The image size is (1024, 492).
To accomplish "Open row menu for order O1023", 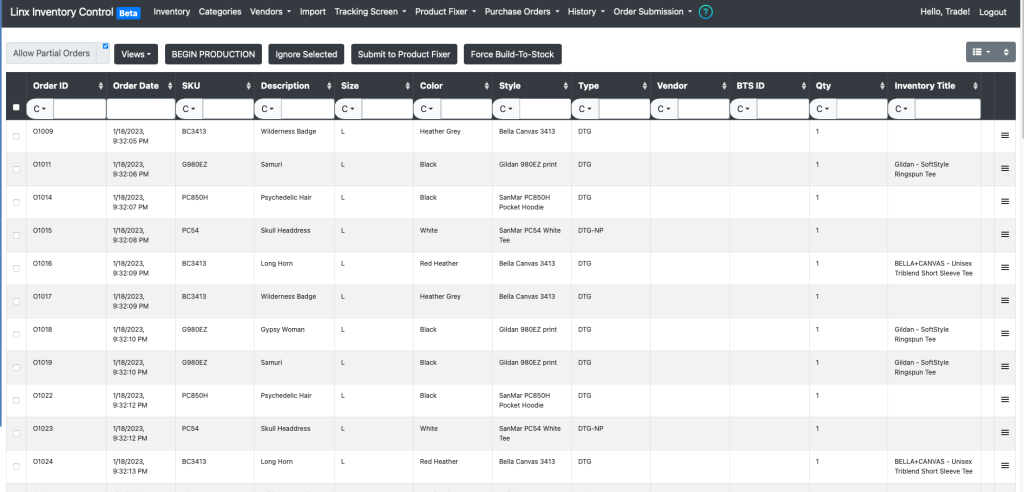I will 1004,433.
